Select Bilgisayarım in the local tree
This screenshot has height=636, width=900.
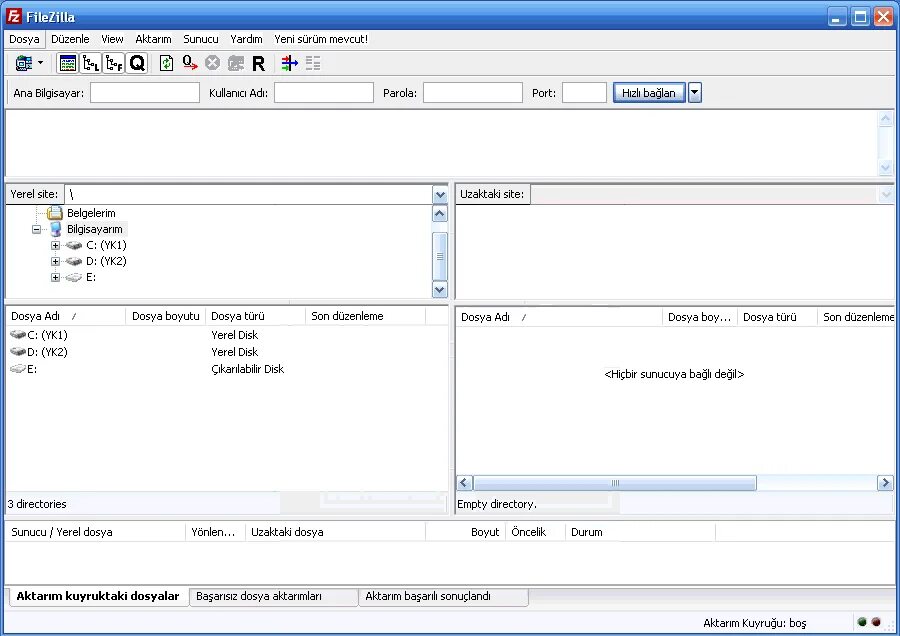pyautogui.click(x=95, y=229)
